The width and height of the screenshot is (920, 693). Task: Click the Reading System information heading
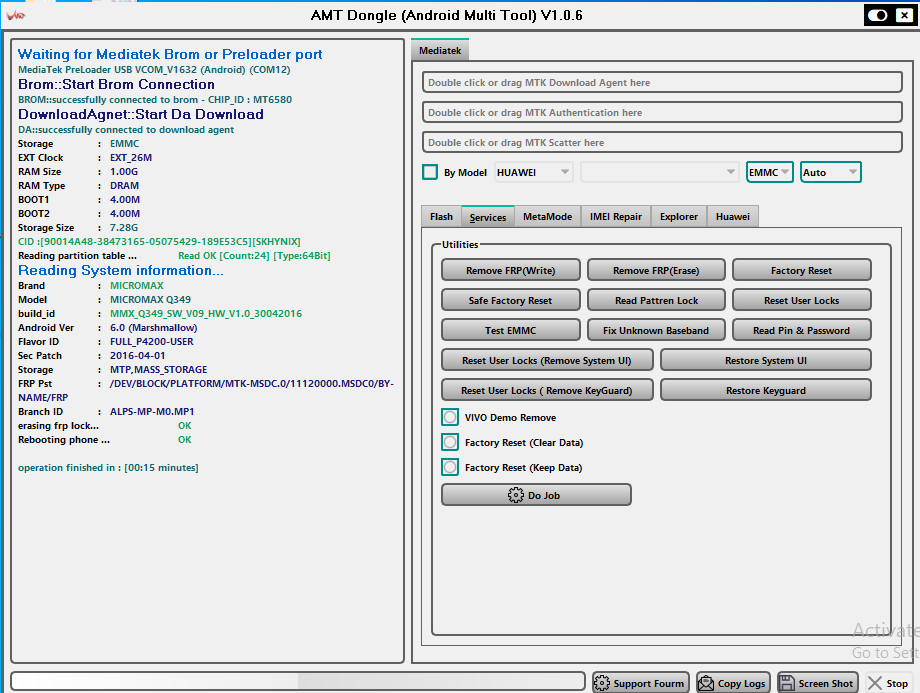click(120, 271)
